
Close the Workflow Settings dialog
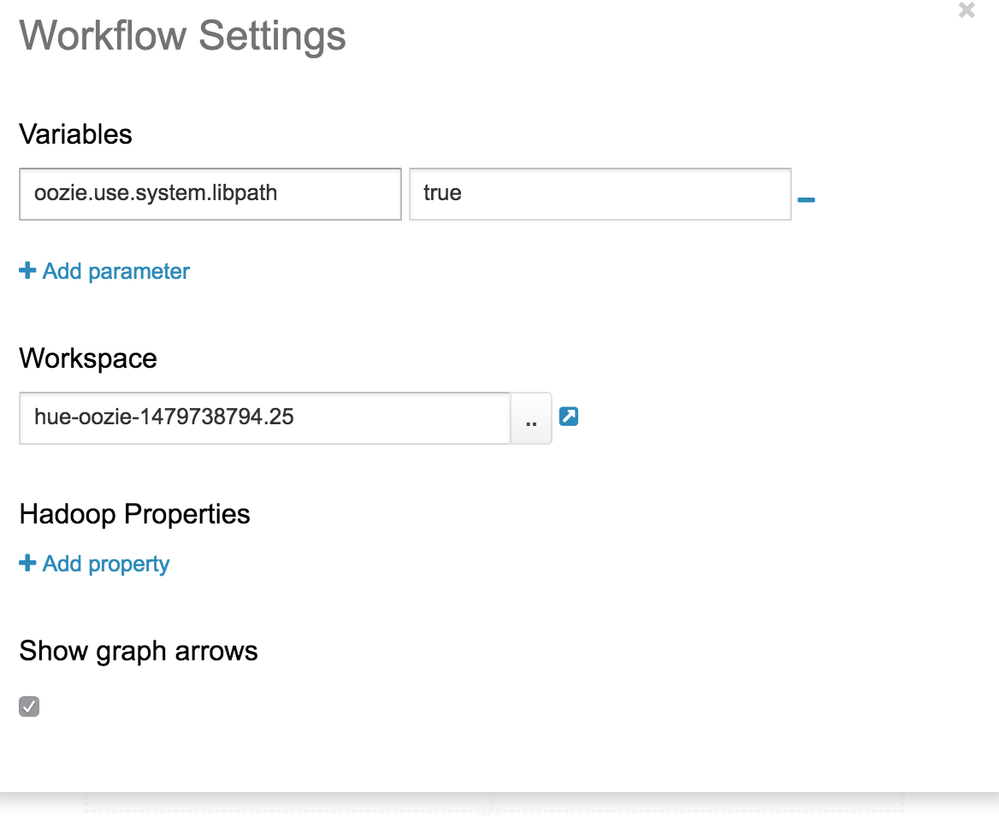pos(966,11)
